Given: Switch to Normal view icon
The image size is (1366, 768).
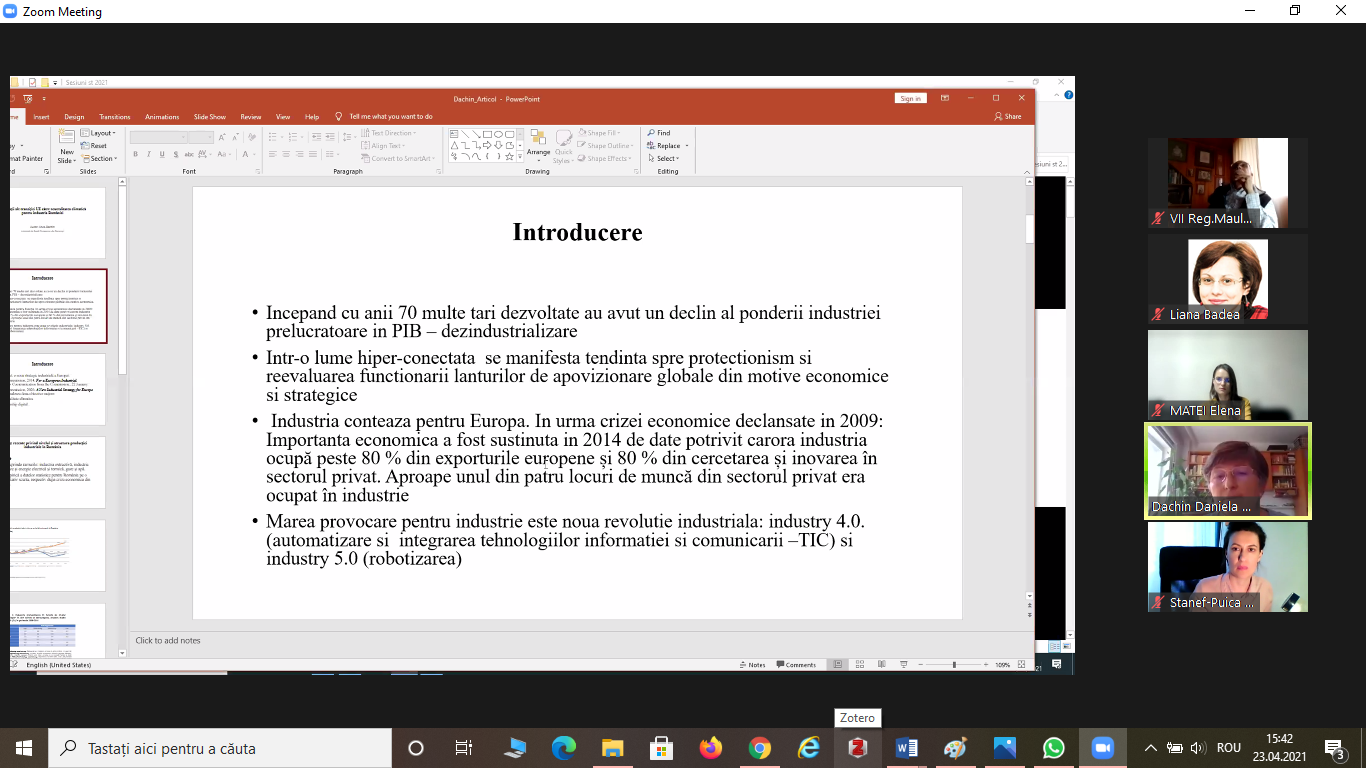Looking at the screenshot, I should pos(838,664).
